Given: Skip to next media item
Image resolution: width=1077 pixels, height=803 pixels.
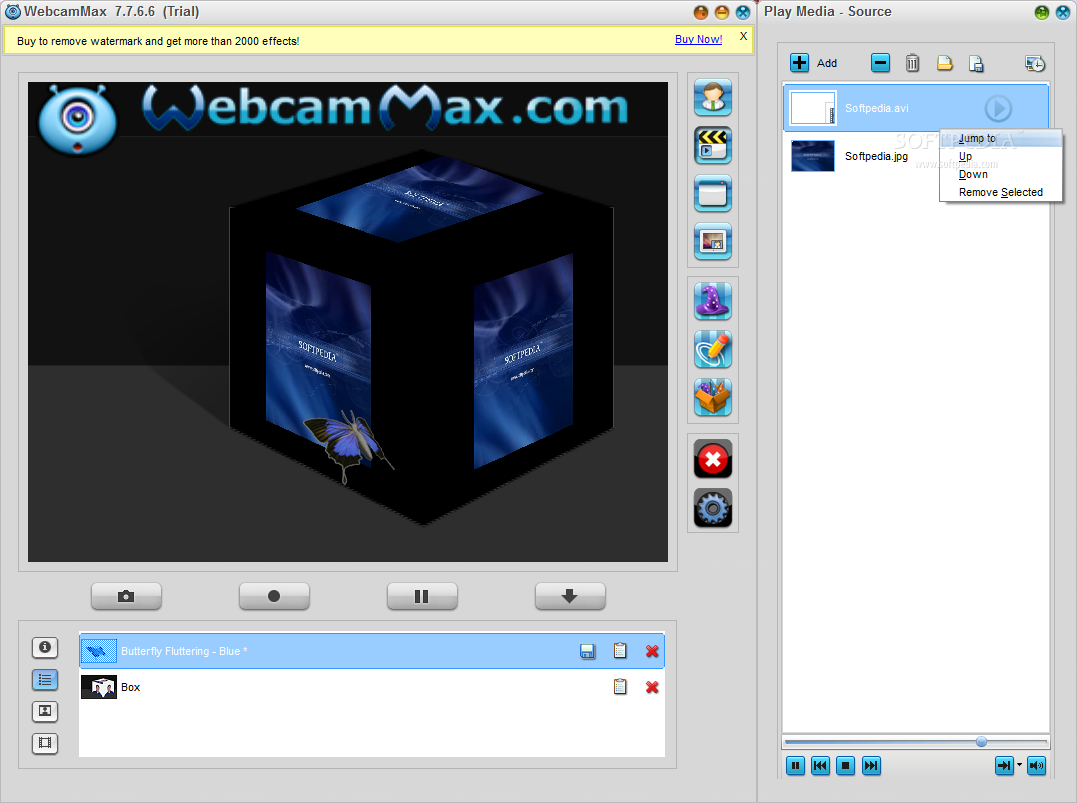Looking at the screenshot, I should click(x=871, y=765).
